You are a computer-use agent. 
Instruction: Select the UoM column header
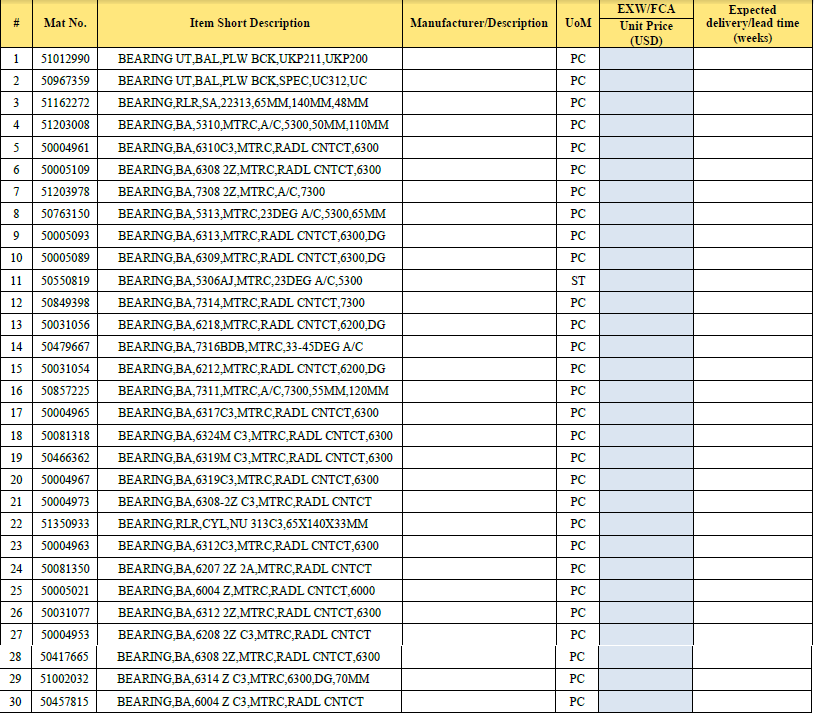(x=577, y=23)
